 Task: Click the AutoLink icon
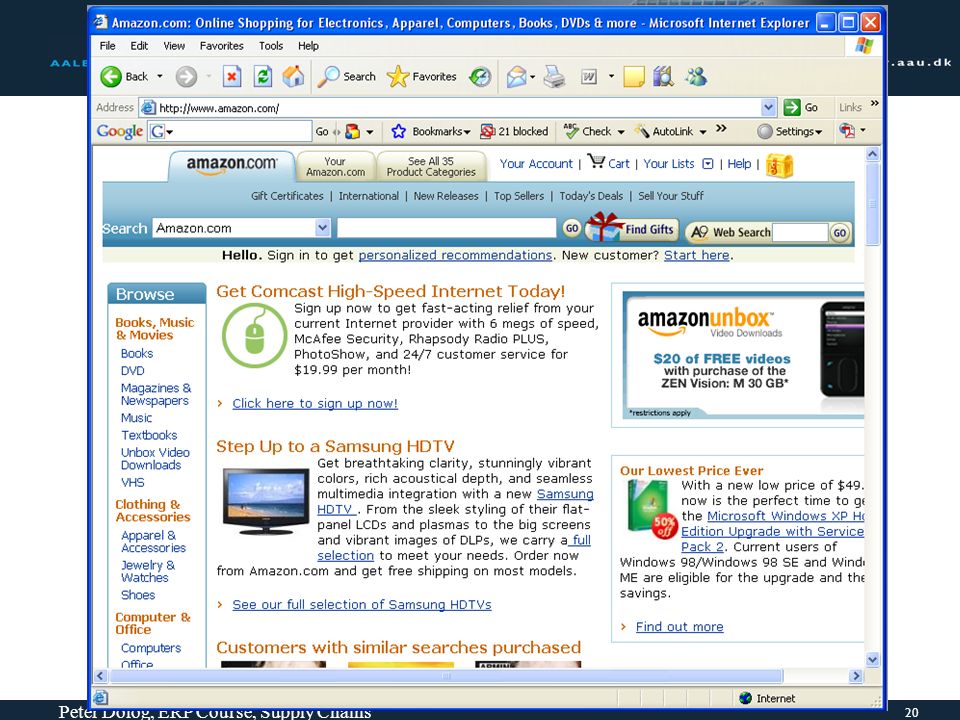click(x=642, y=131)
